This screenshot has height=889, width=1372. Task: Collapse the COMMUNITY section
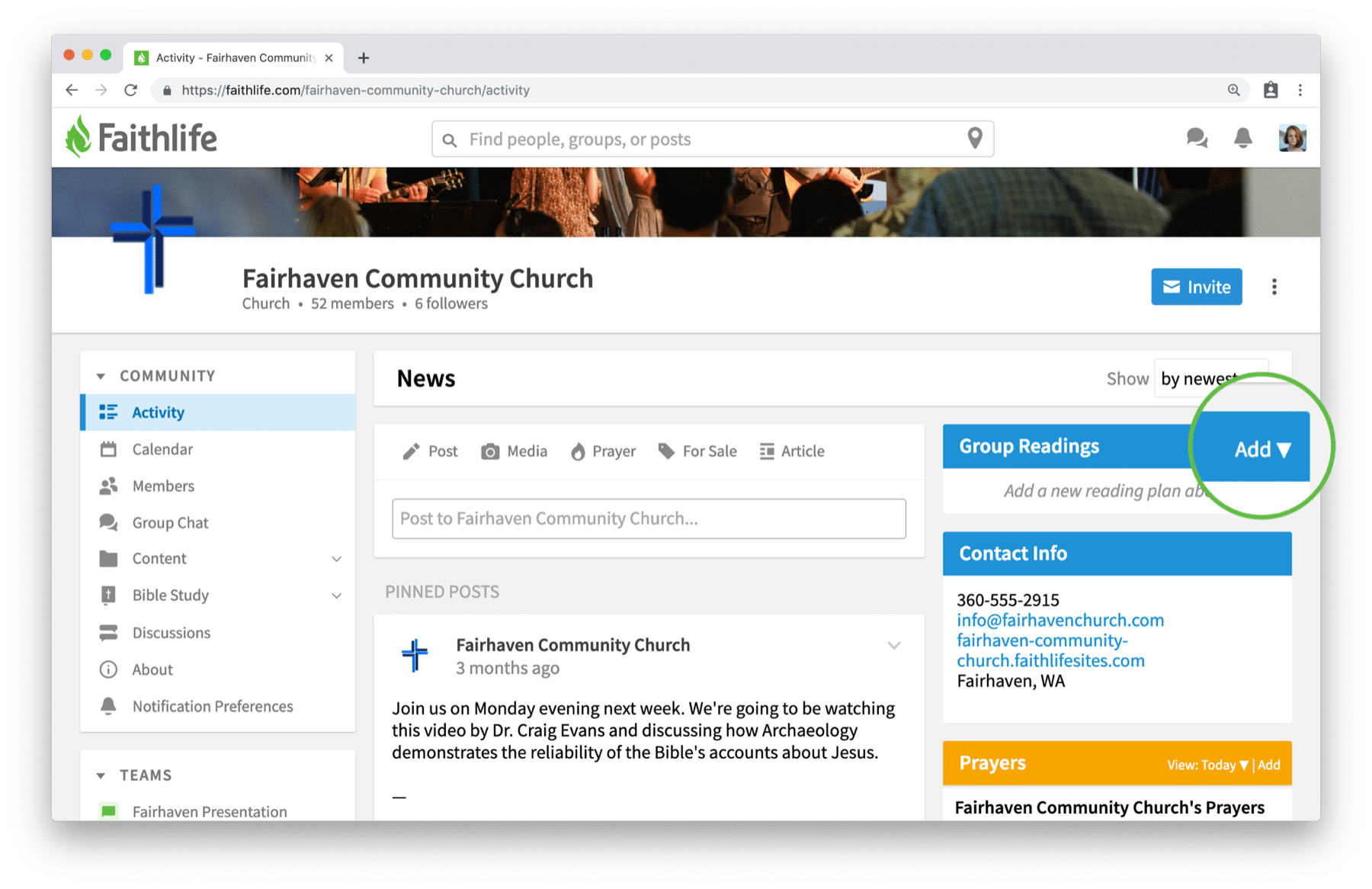pos(101,376)
